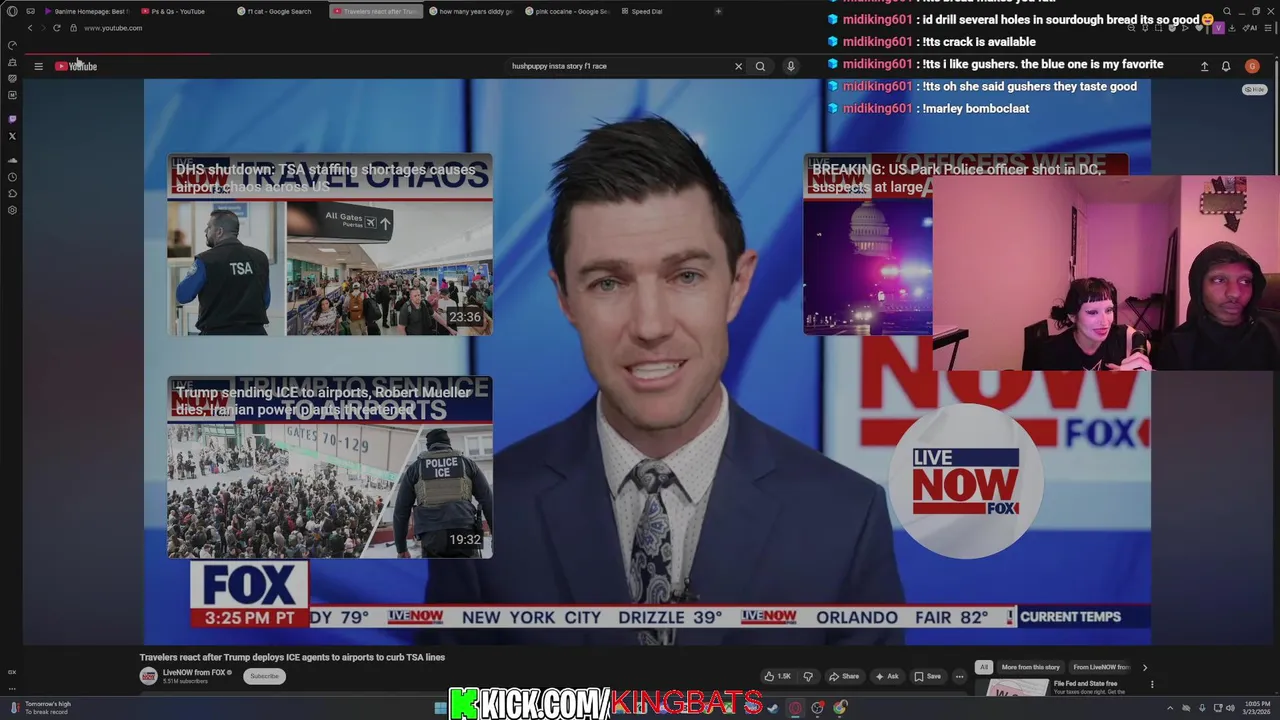Open Opera sidebar settings gear
The image size is (1280, 720).
[12, 210]
